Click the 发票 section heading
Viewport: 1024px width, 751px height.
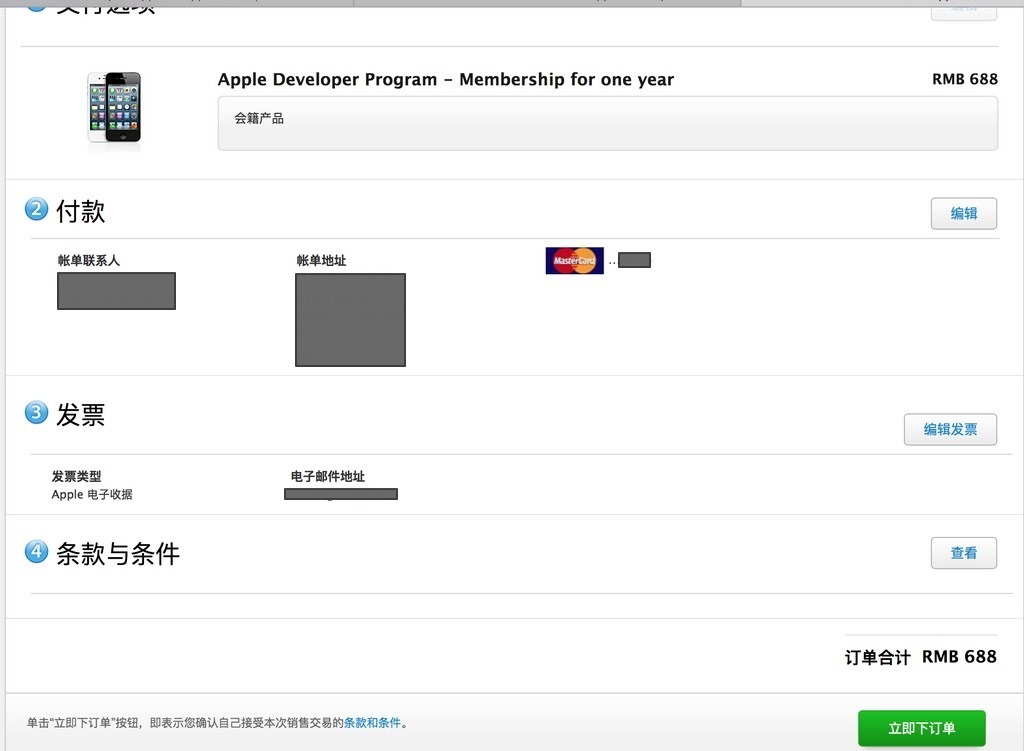point(80,415)
